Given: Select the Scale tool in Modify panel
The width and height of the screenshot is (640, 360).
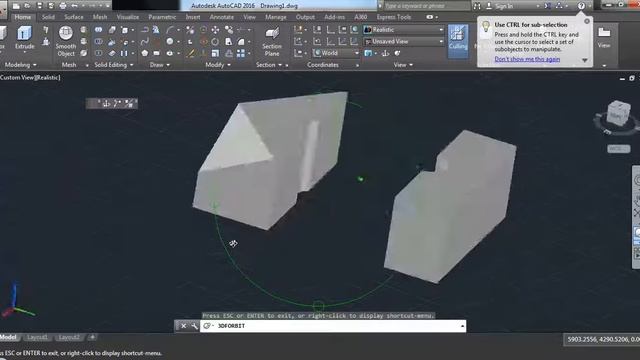Looking at the screenshot, I should pos(215,53).
